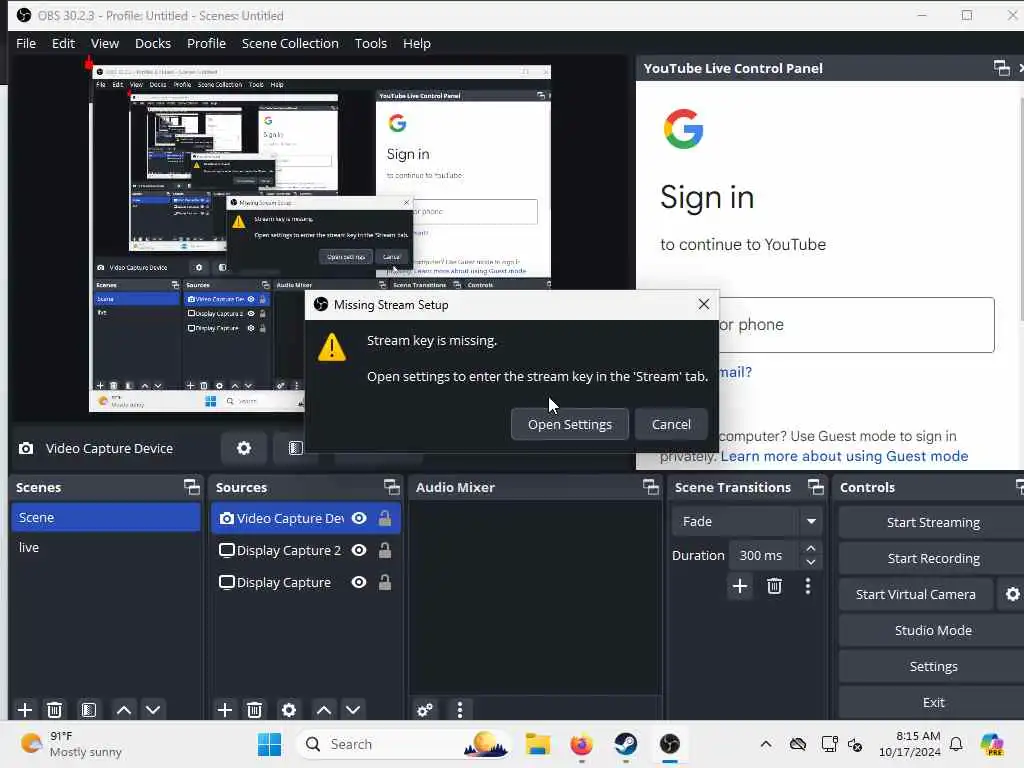This screenshot has height=768, width=1024.
Task: Open virtual camera settings gear
Action: pos(1012,594)
